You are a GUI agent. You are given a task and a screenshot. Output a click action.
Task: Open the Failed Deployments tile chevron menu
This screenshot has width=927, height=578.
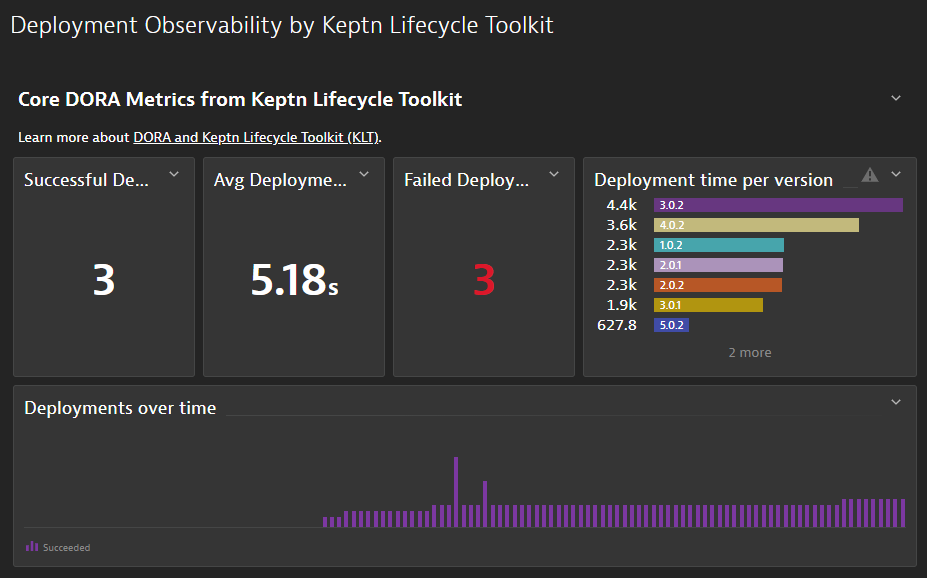point(554,175)
